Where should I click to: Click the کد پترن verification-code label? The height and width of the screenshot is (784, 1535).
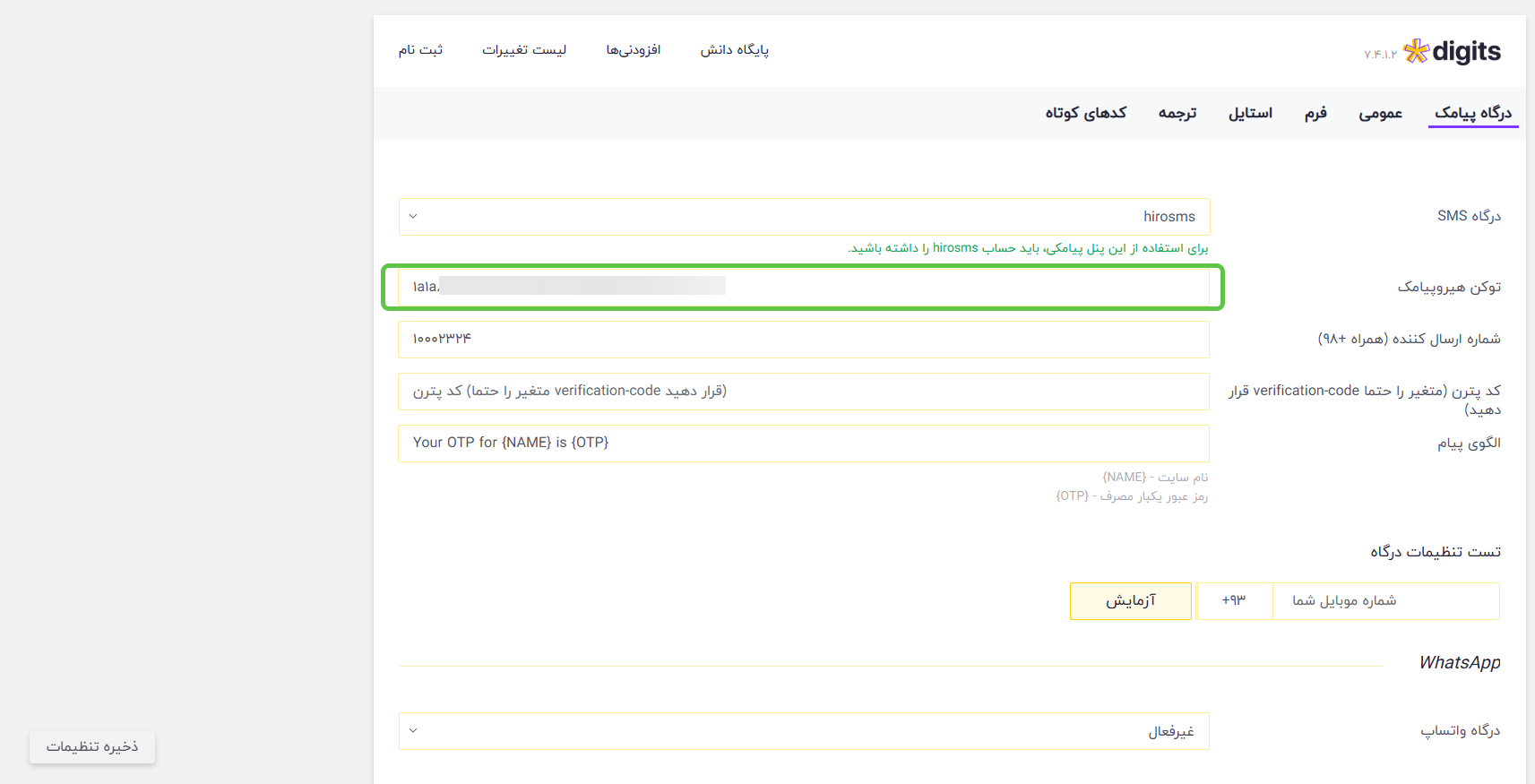pyautogui.click(x=1365, y=400)
